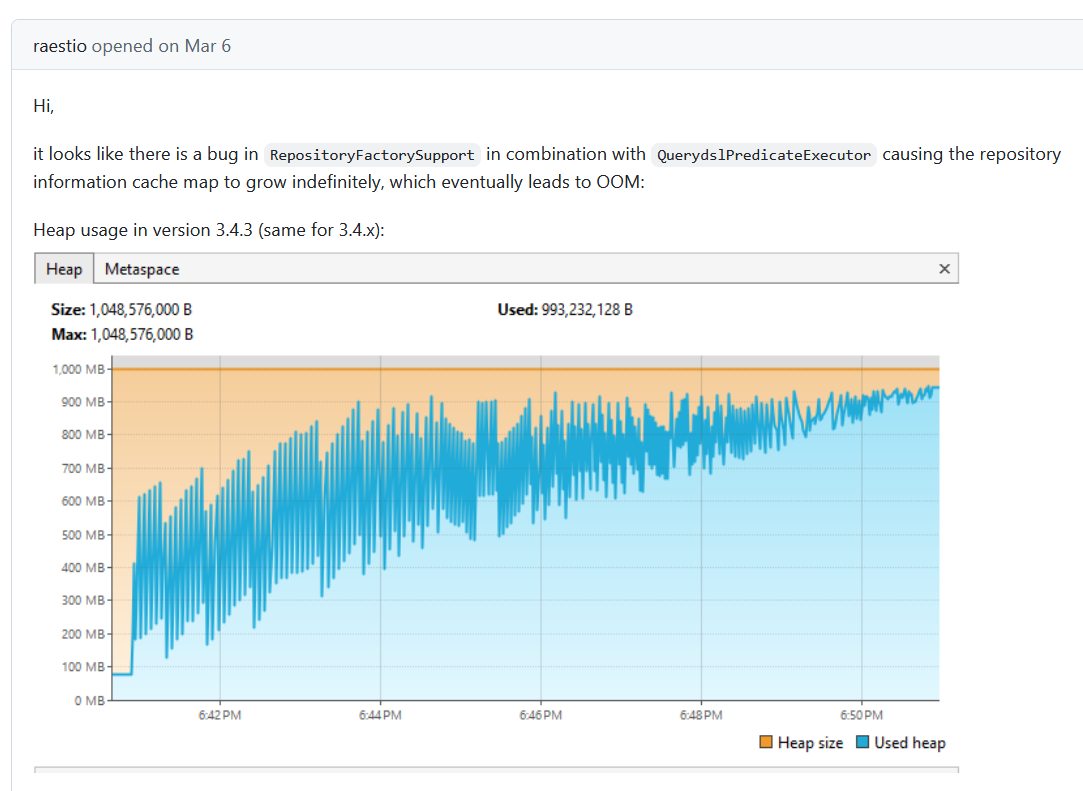This screenshot has width=1083, height=791.
Task: Click the 0 MB y-axis label
Action: coord(89,700)
